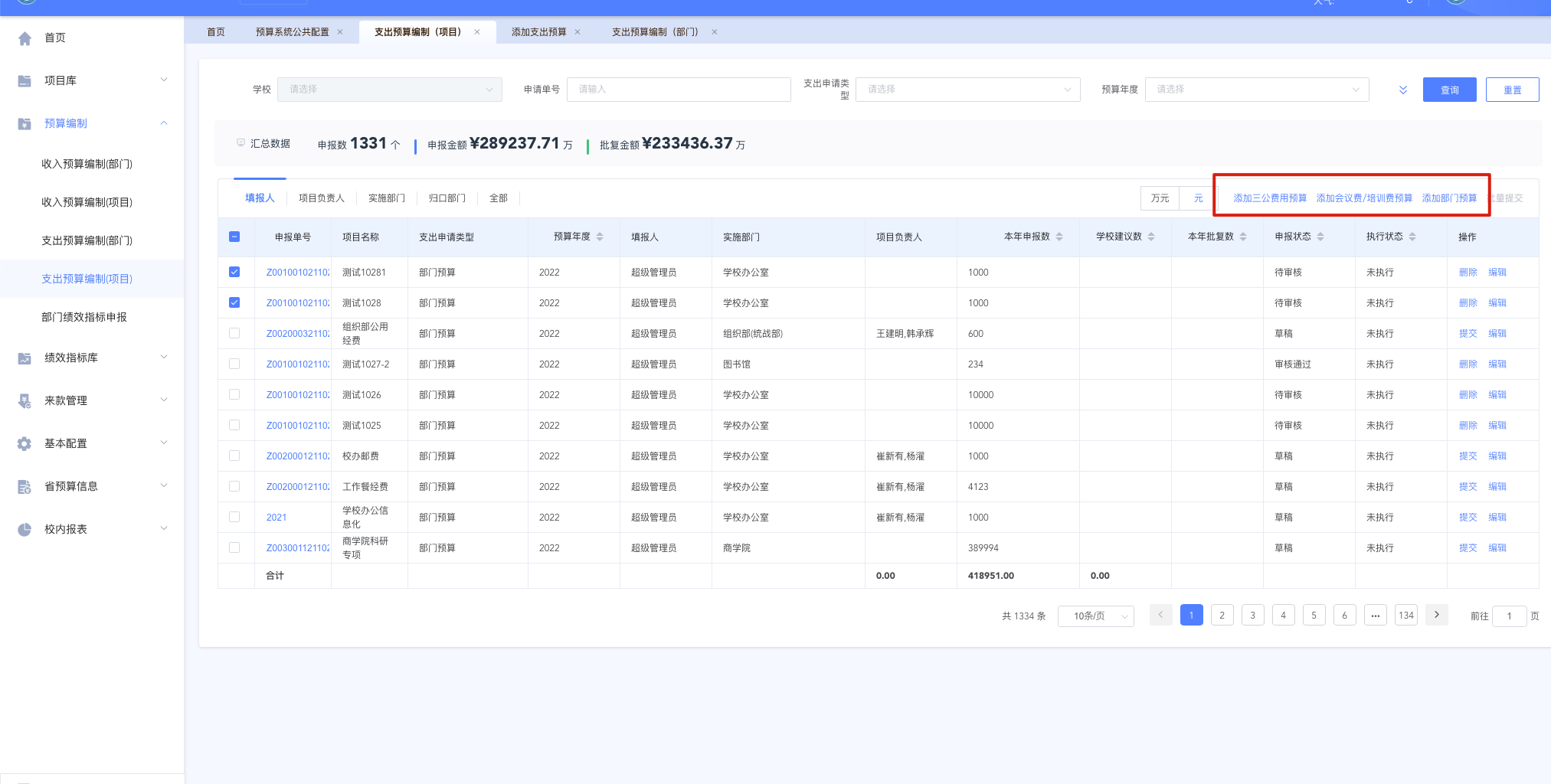This screenshot has width=1551, height=784.
Task: Collapse the 预算编制 sidebar menu
Action: tap(164, 123)
